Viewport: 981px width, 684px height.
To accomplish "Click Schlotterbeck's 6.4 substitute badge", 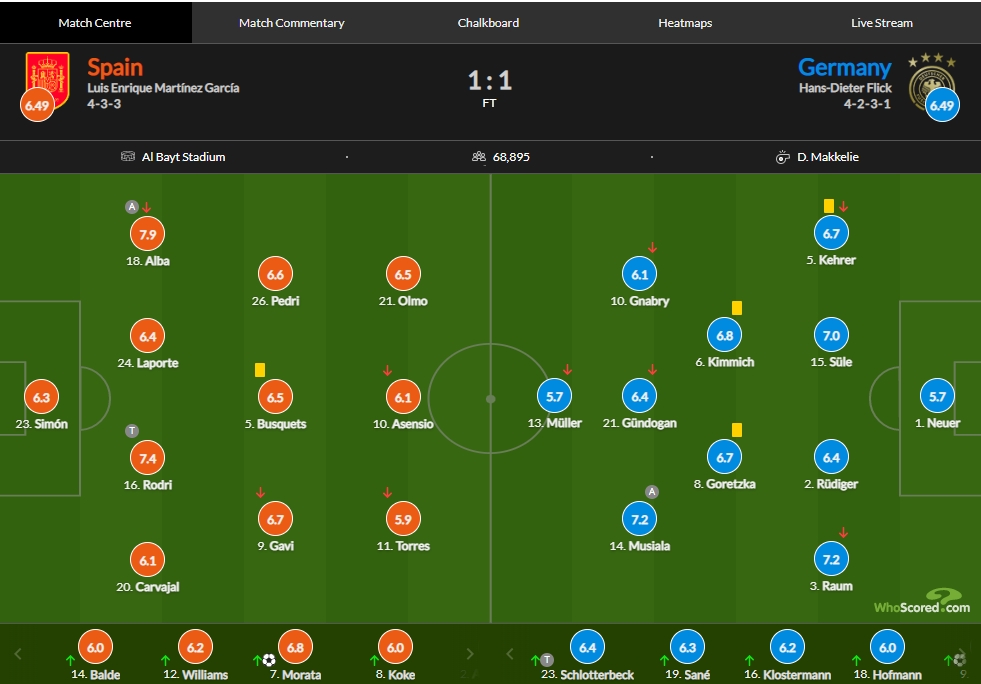I will (x=587, y=647).
